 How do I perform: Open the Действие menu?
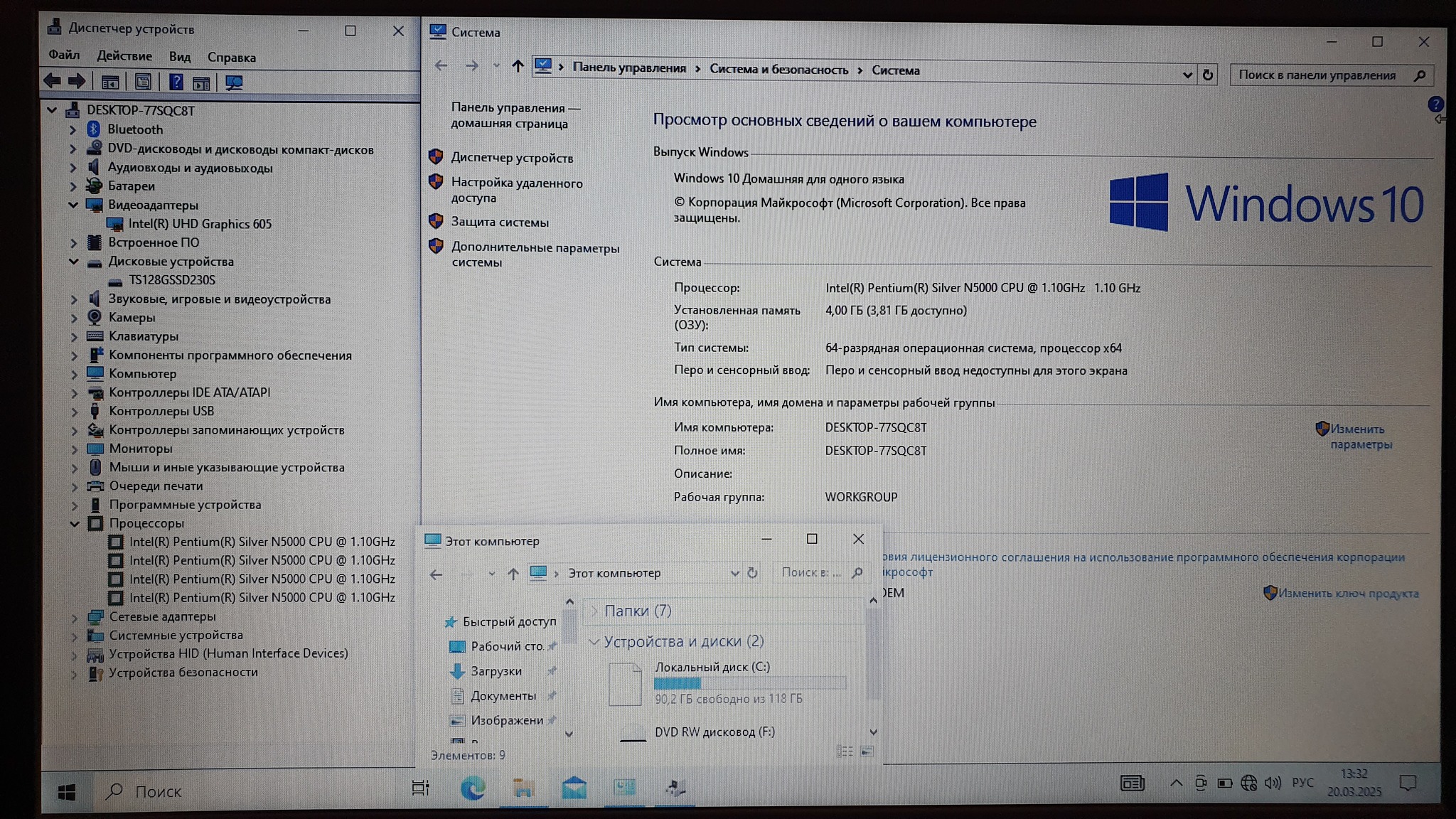(x=124, y=56)
